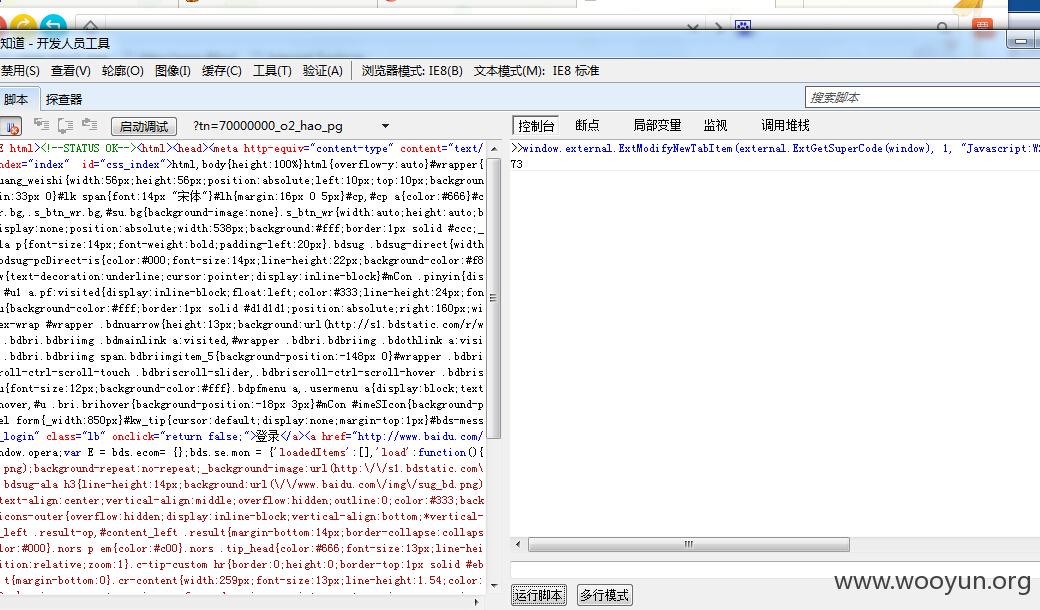Click the console horizontal scrollbar left arrow

[x=518, y=544]
